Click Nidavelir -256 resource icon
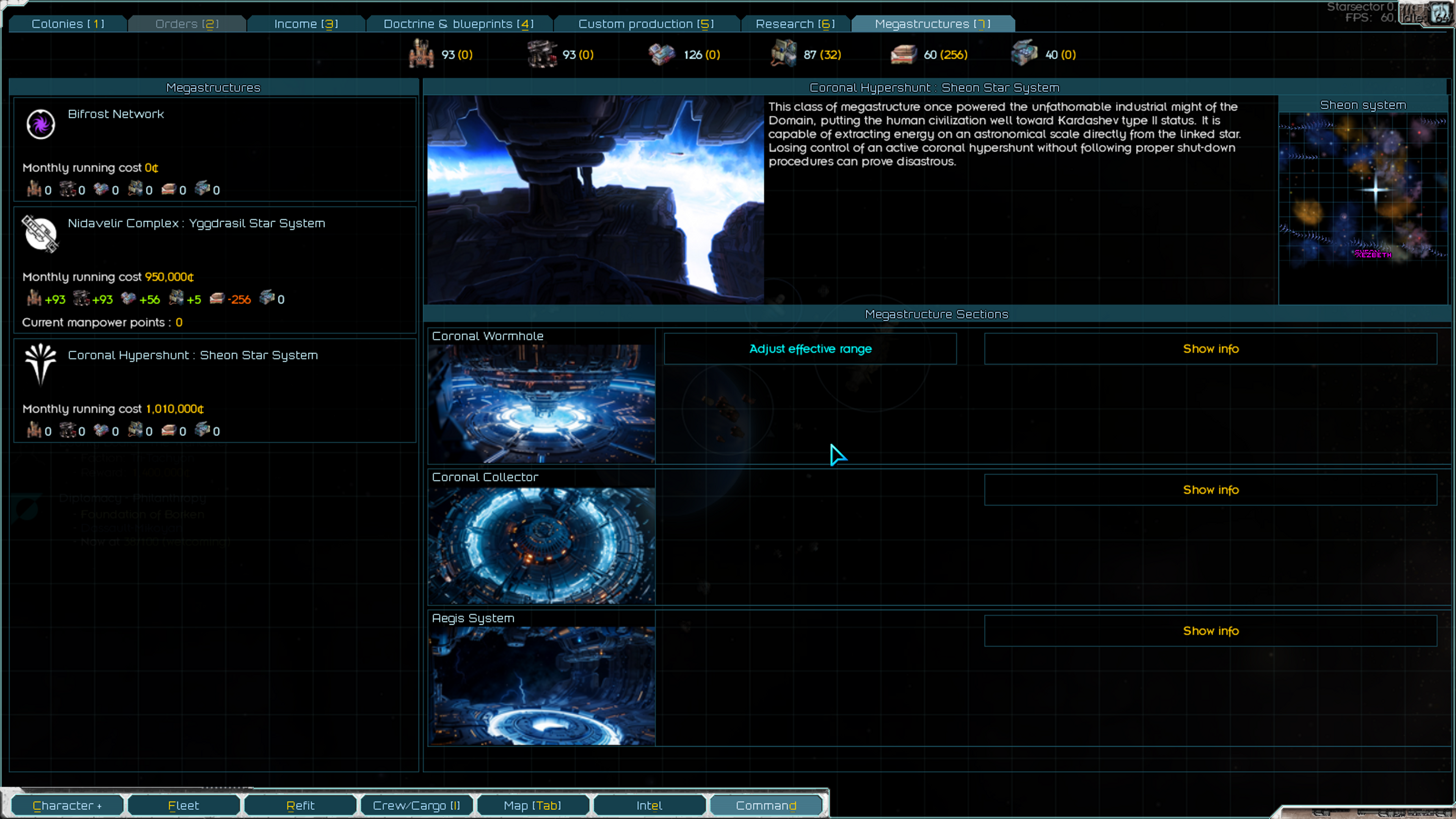The height and width of the screenshot is (819, 1456). 217,298
